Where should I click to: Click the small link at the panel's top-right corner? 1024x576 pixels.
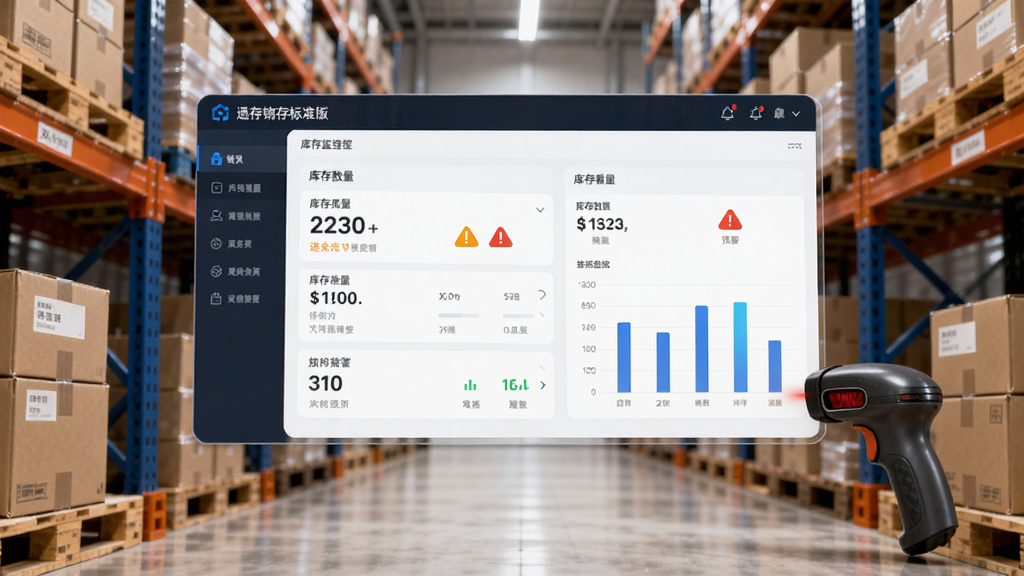click(x=795, y=146)
